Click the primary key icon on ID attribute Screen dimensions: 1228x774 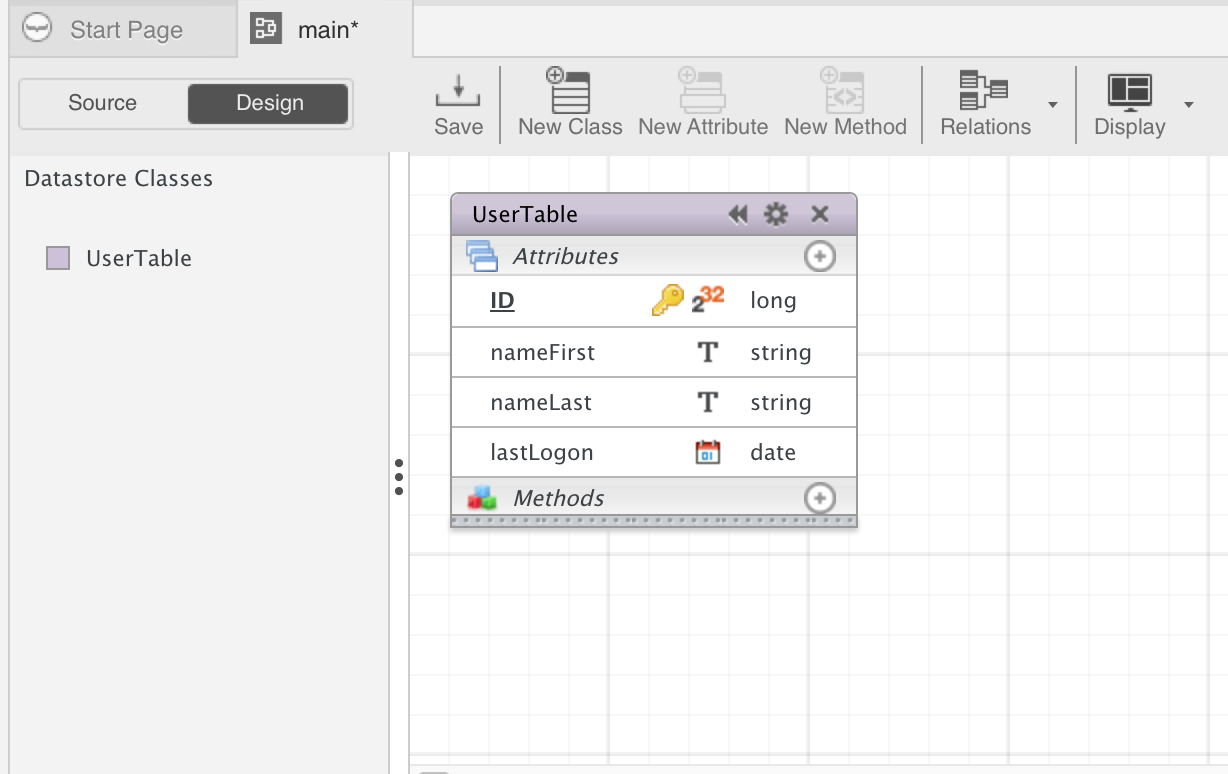pyautogui.click(x=668, y=300)
